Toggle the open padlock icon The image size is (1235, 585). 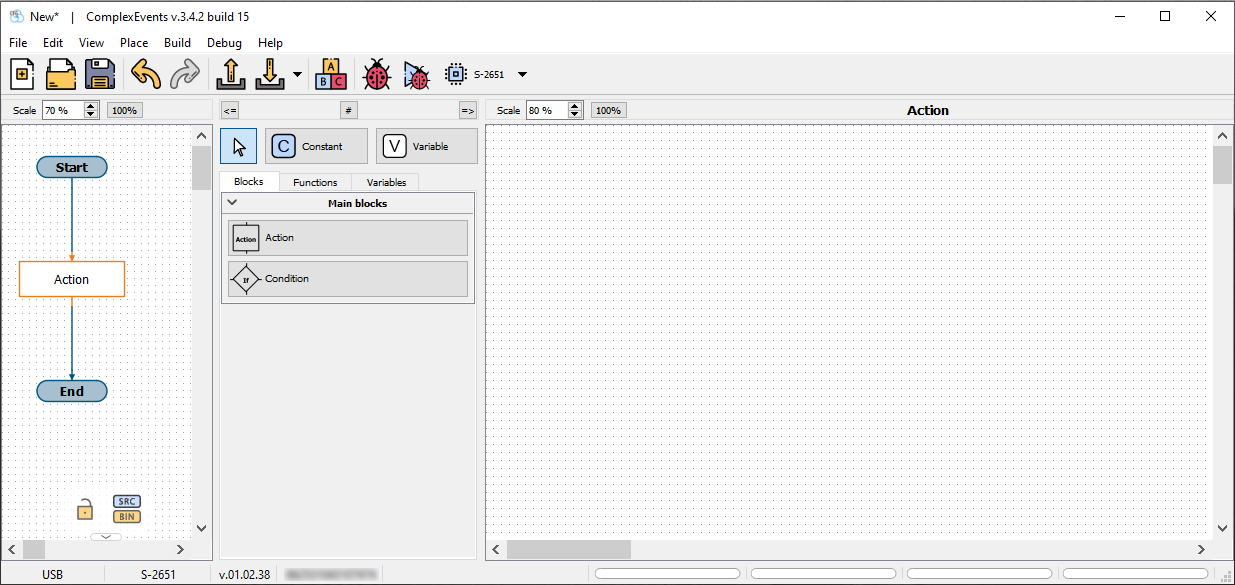85,509
